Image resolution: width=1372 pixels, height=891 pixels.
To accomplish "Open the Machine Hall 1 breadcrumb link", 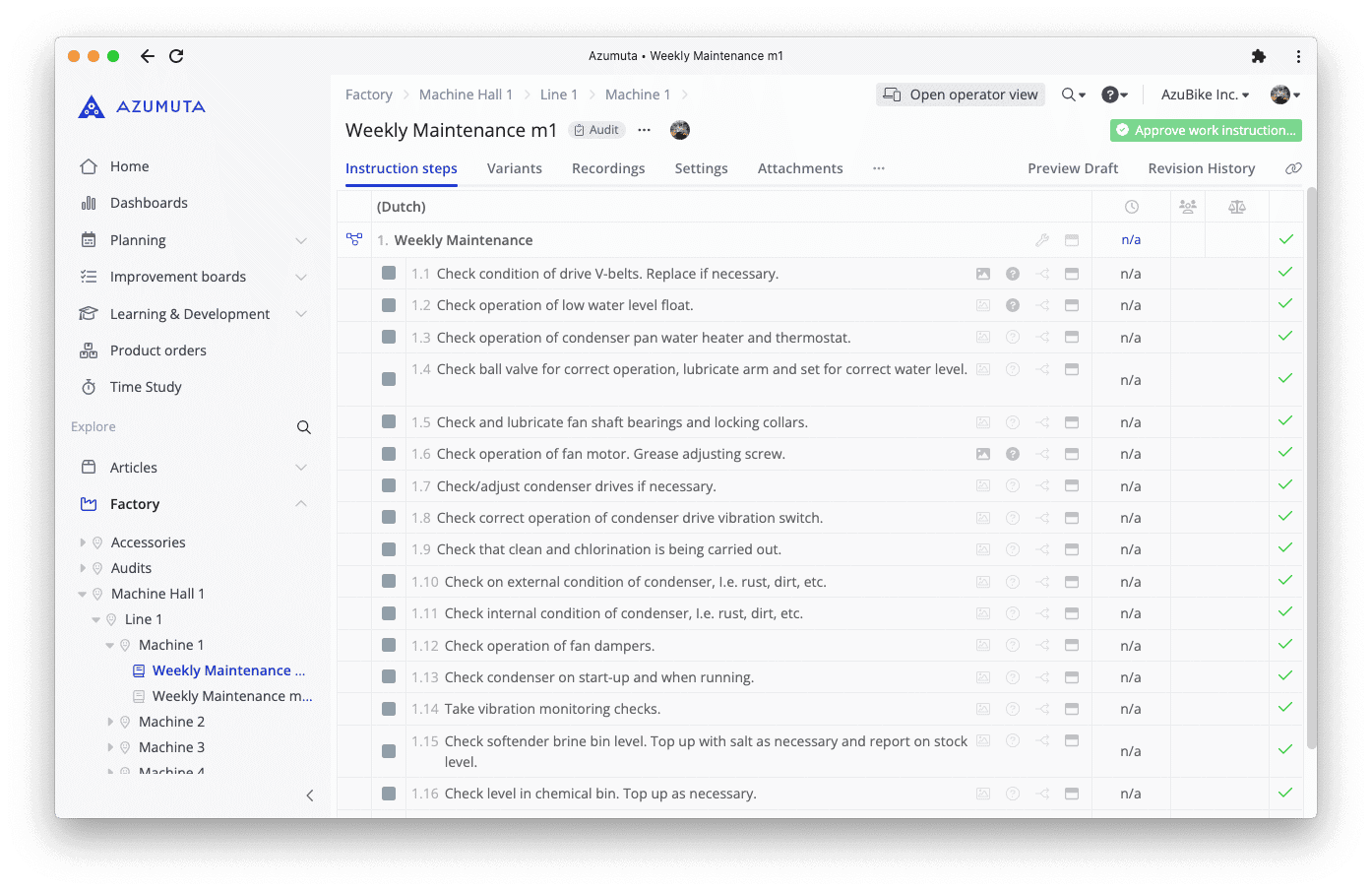I will [466, 95].
